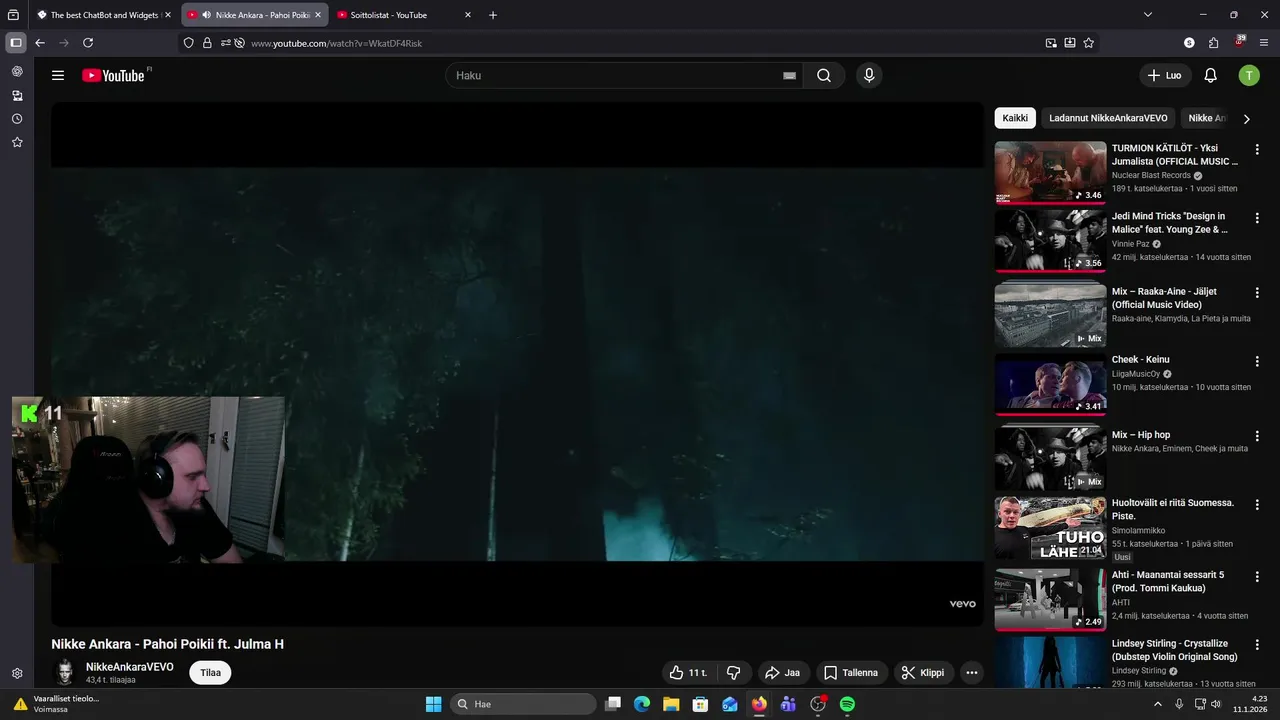Open the YouTube guide hamburger menu
1280x720 pixels.
[58, 75]
